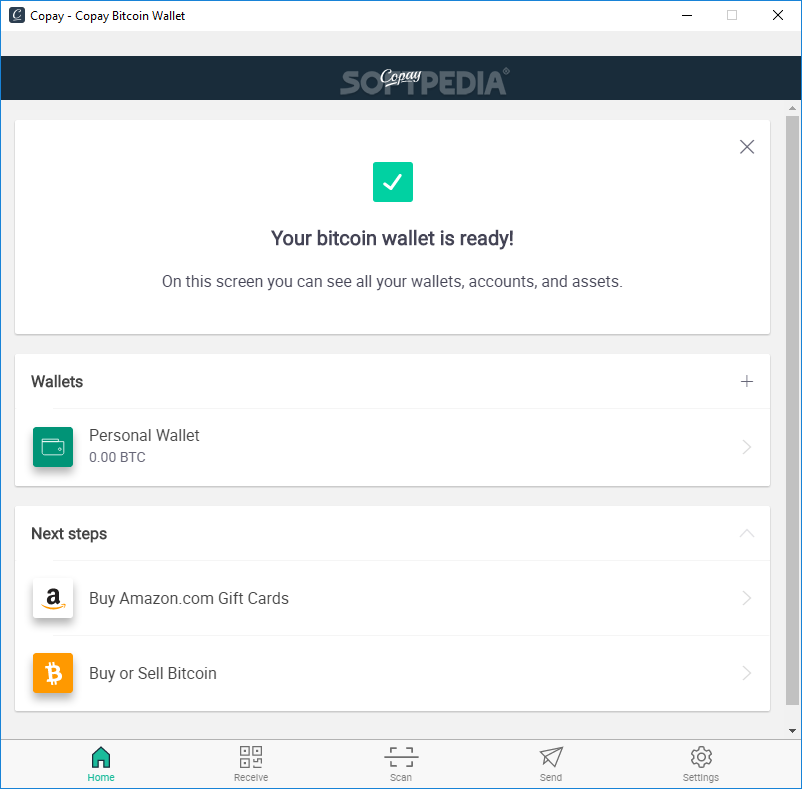Click the Copay logo in header

[x=401, y=77]
